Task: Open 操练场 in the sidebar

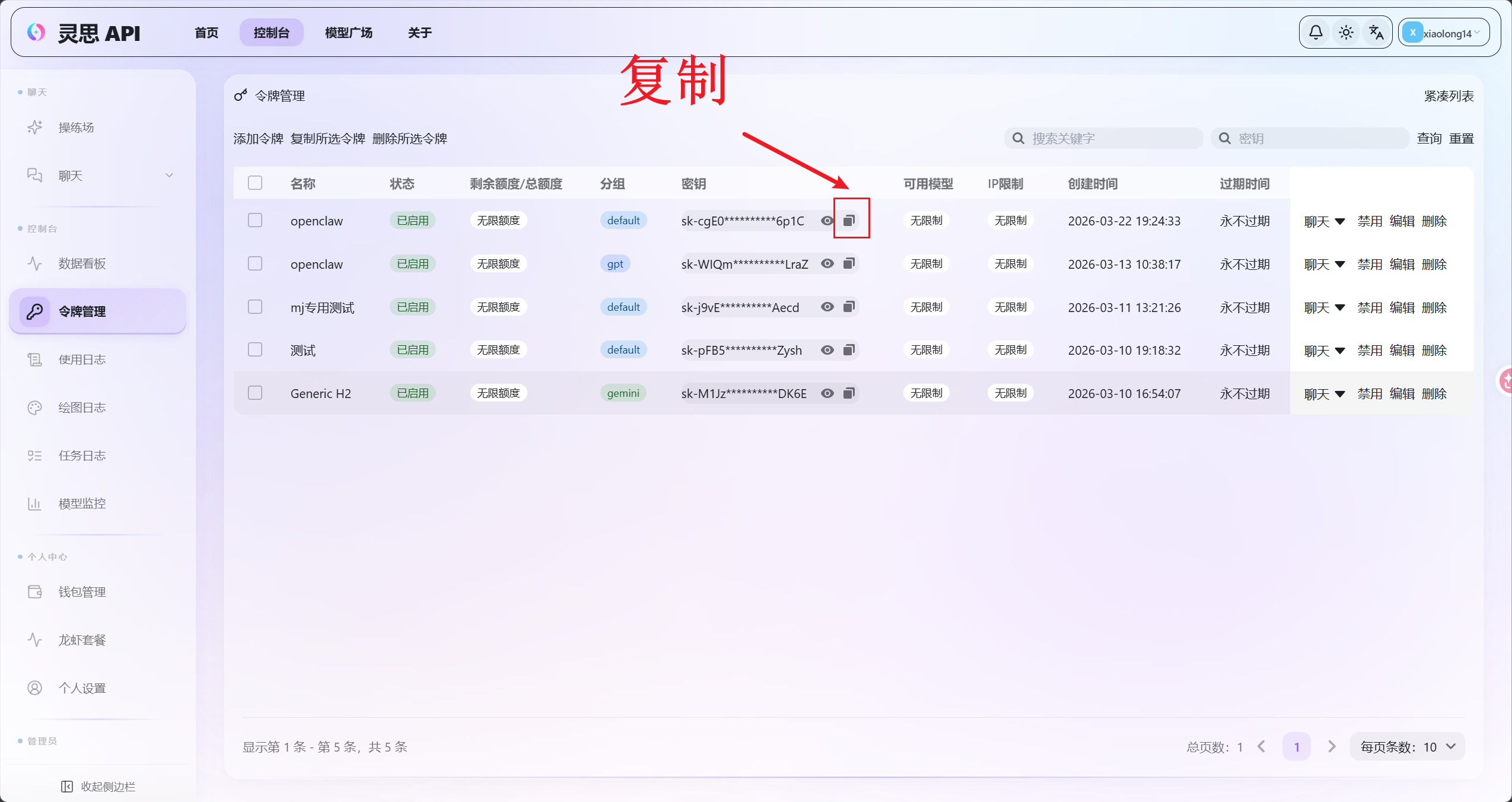Action: (98, 128)
